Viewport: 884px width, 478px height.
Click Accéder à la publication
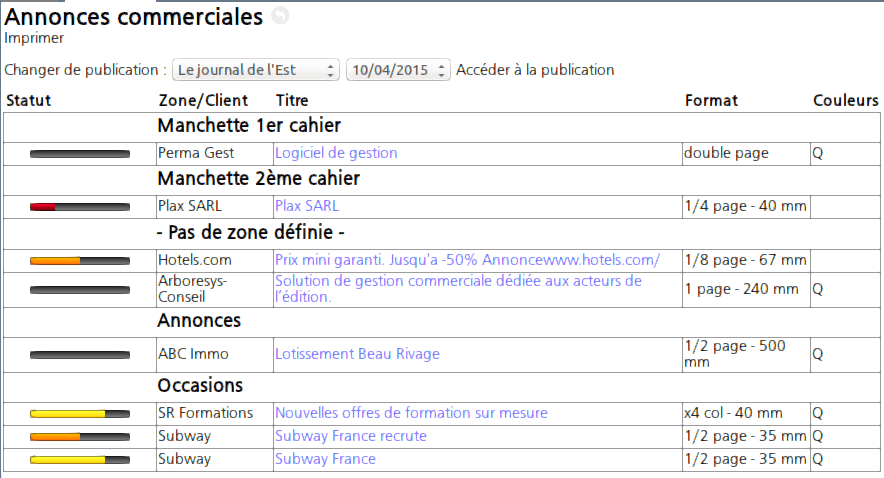pos(535,70)
